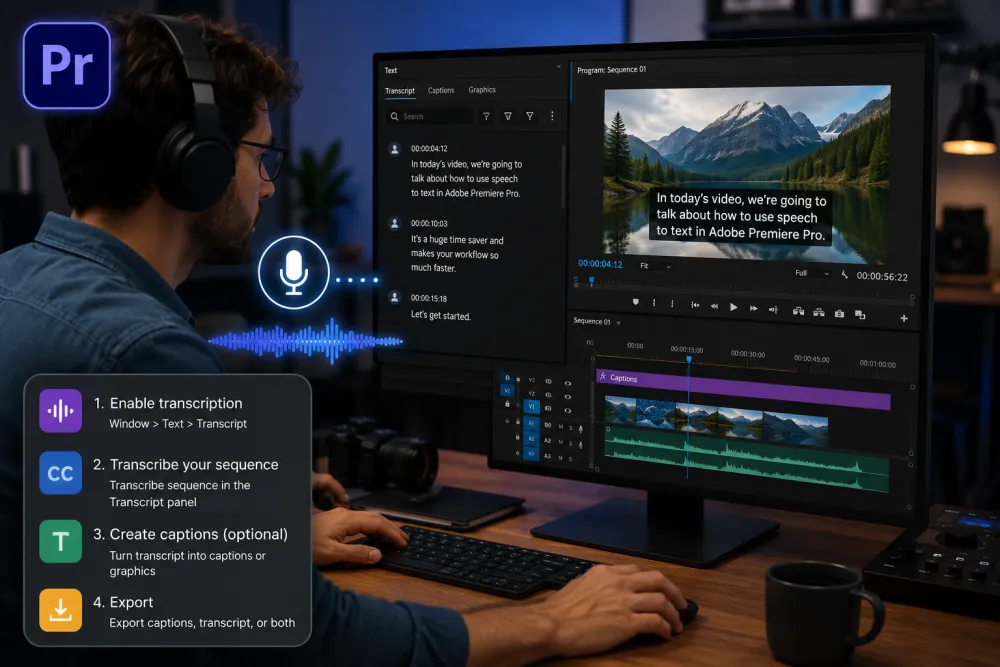Click the timeline playhead marker
Image resolution: width=1000 pixels, height=667 pixels.
coord(689,360)
